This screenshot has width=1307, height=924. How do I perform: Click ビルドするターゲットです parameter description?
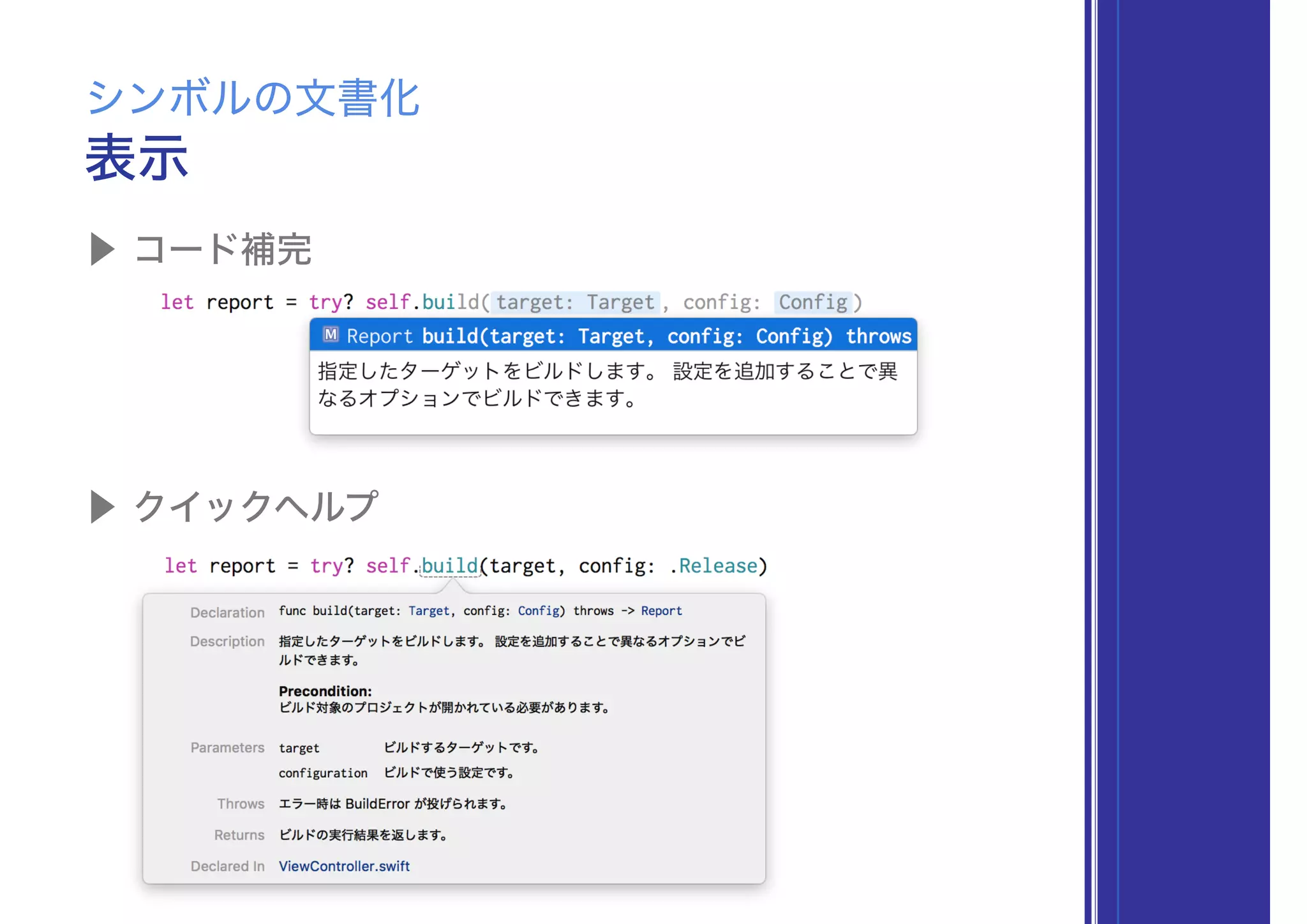point(462,747)
